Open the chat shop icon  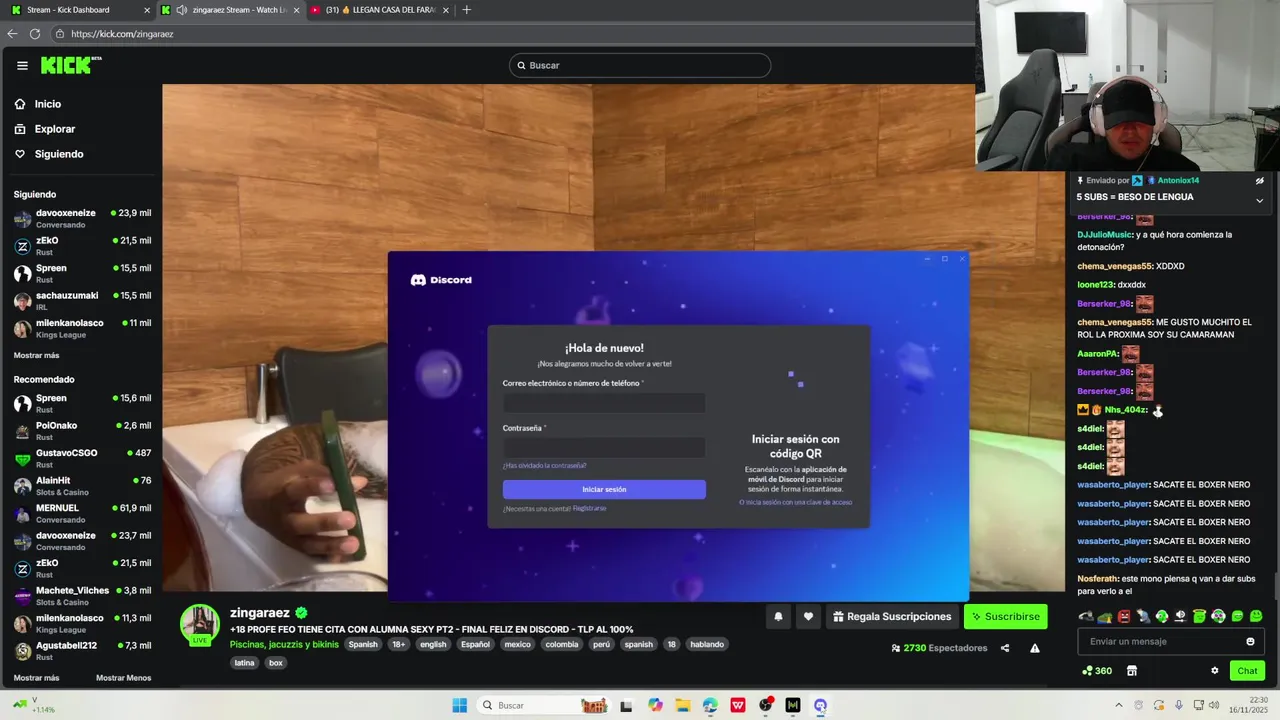point(1132,671)
